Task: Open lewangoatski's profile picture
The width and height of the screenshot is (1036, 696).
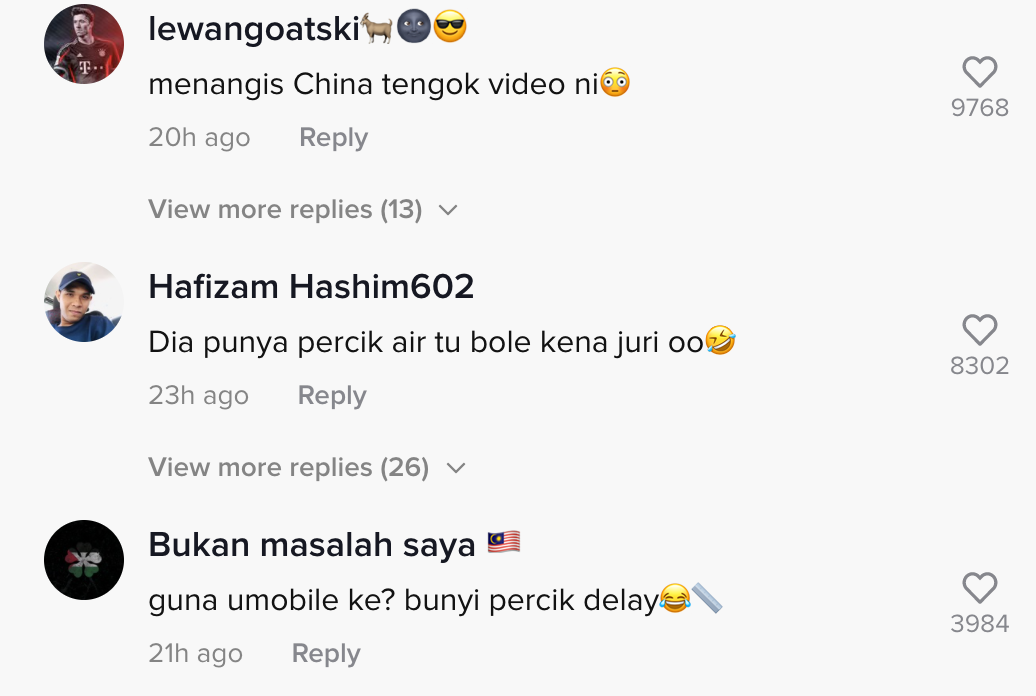Action: coord(84,44)
